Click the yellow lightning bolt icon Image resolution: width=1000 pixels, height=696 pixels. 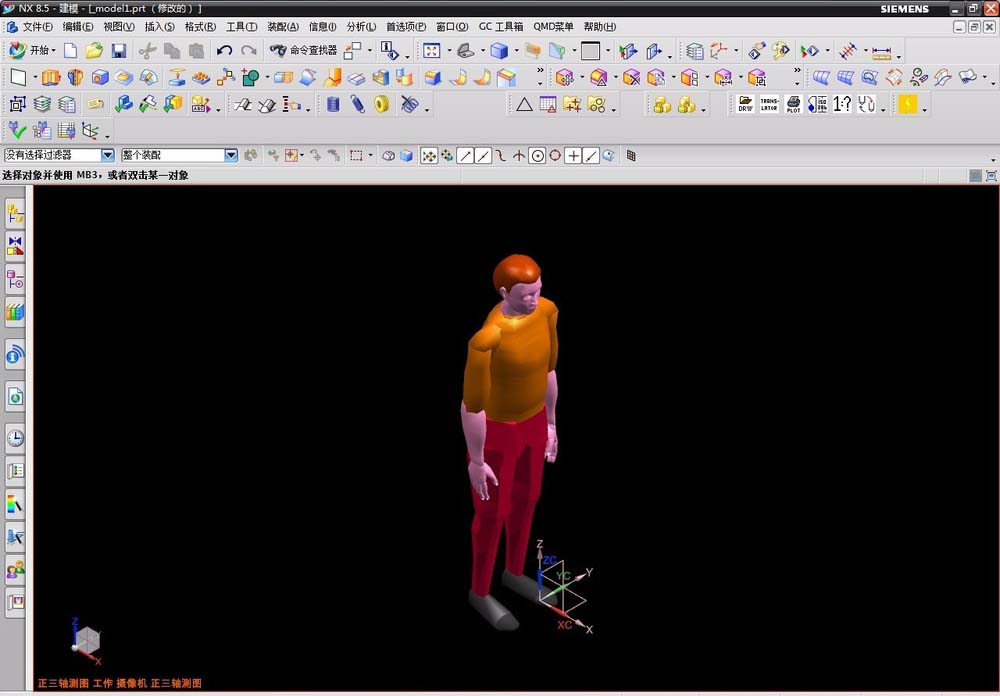(907, 104)
